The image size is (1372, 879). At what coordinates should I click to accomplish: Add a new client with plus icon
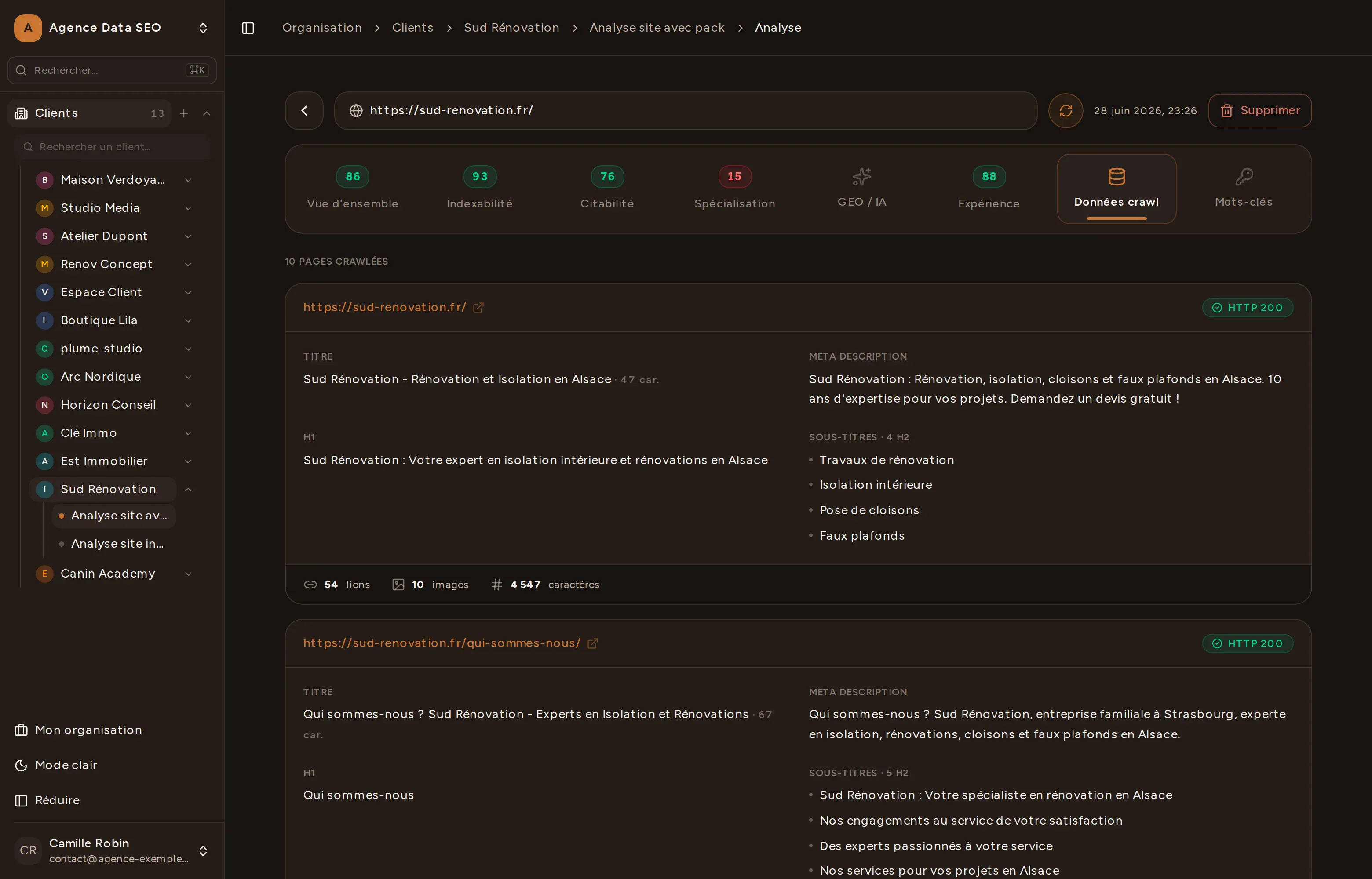tap(184, 113)
